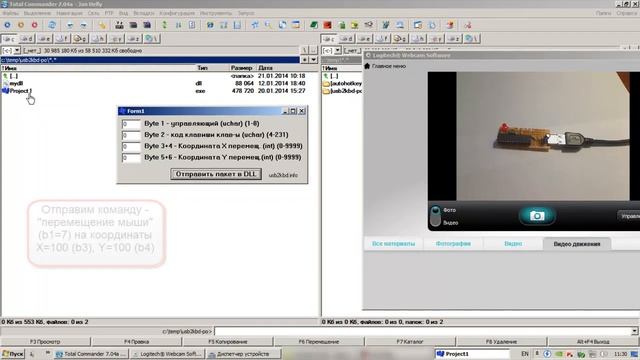Sort by Размер column header
Screen dimensions: 640x360
coord(241,68)
